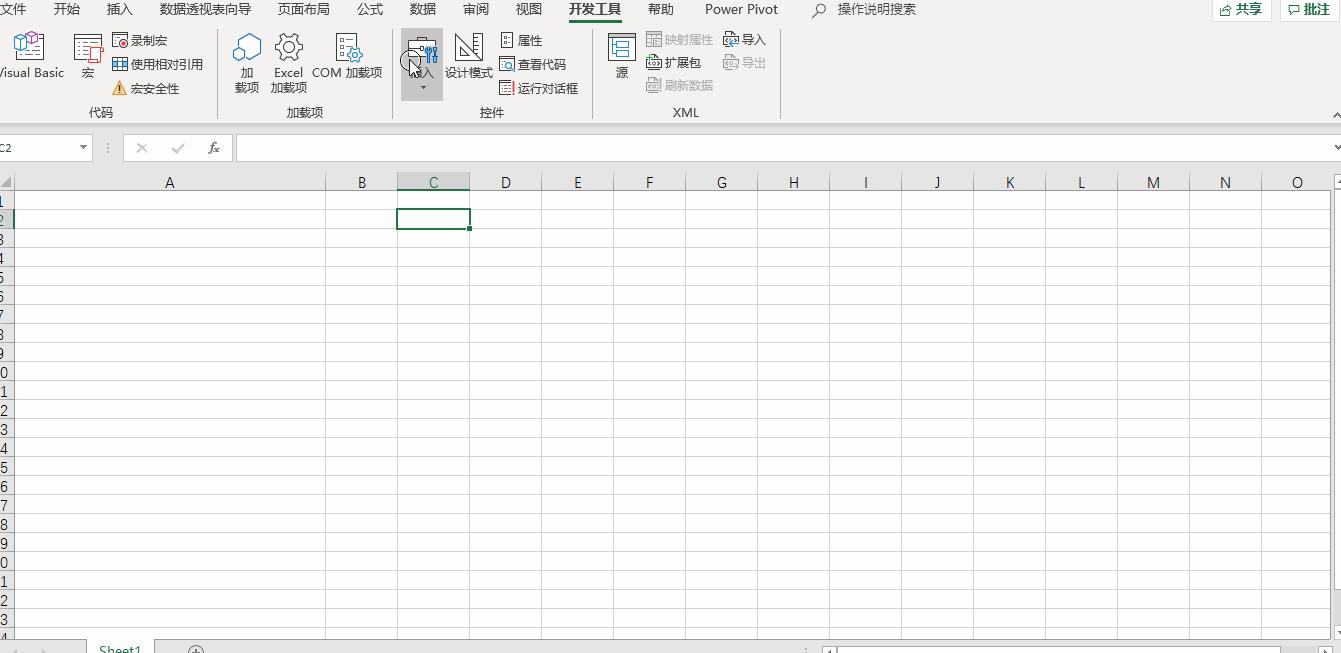
Task: Open the 帮助 tab
Action: coord(661,9)
